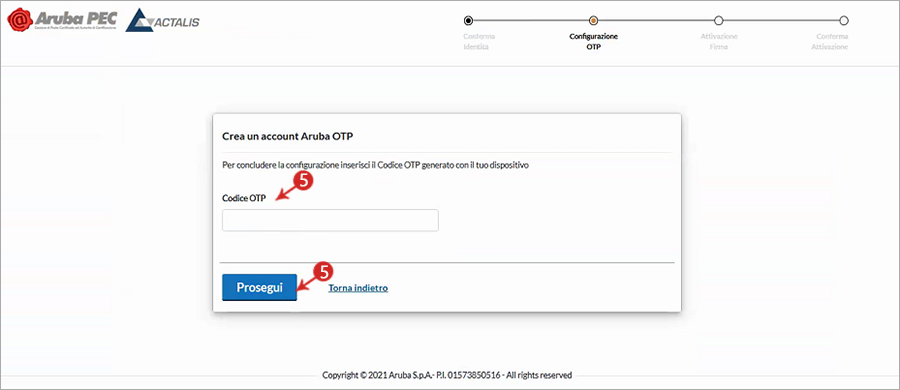
Task: Select the Conferma Identità step circle
Action: click(x=468, y=21)
